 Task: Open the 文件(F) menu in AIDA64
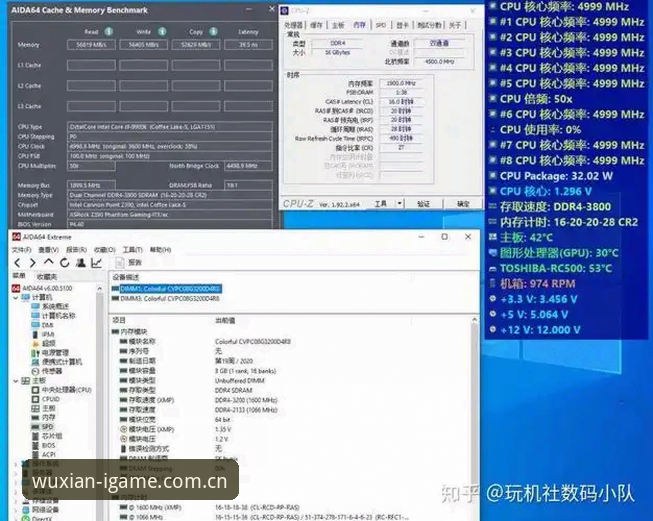coord(22,250)
